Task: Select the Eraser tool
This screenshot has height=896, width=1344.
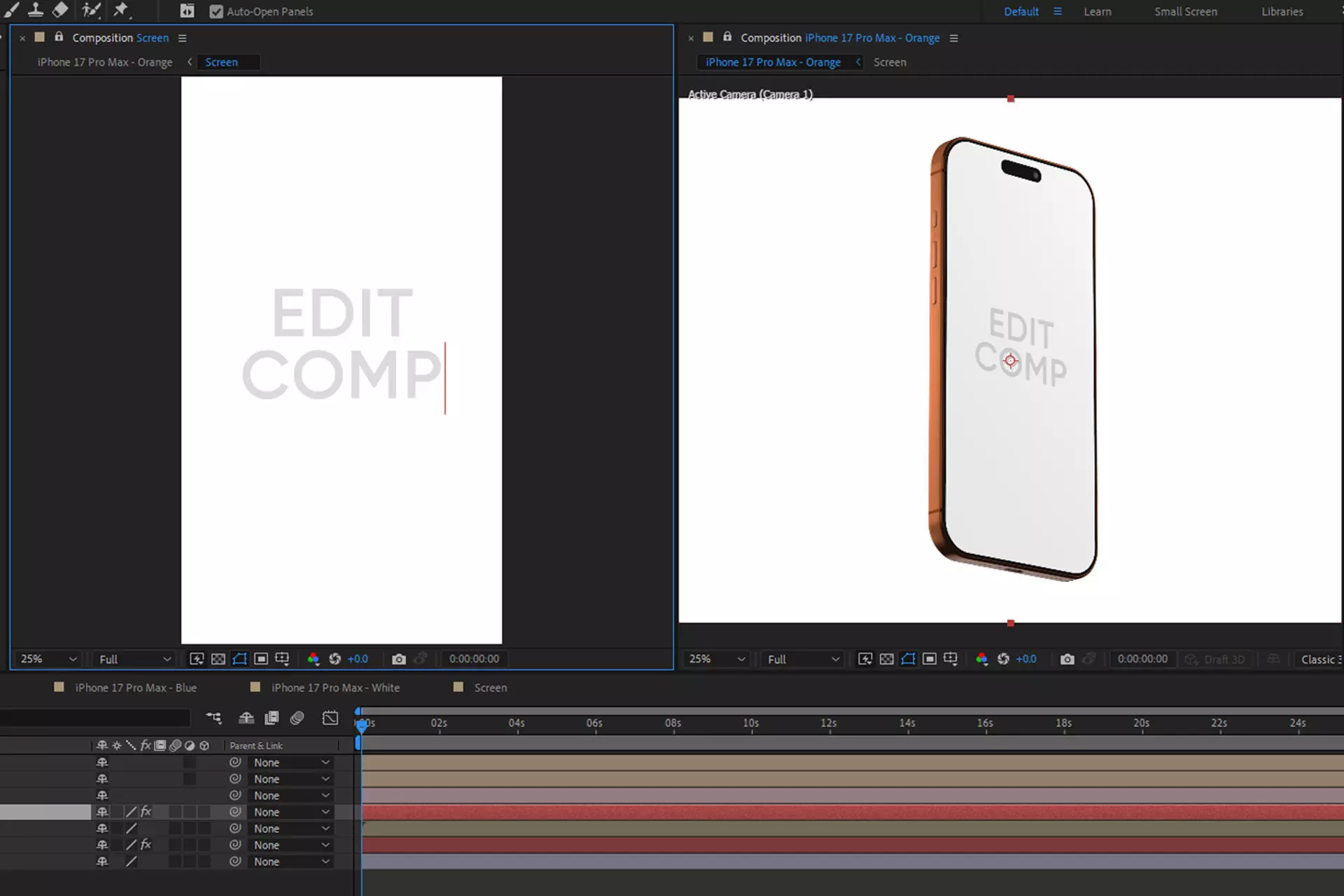Action: pyautogui.click(x=60, y=10)
